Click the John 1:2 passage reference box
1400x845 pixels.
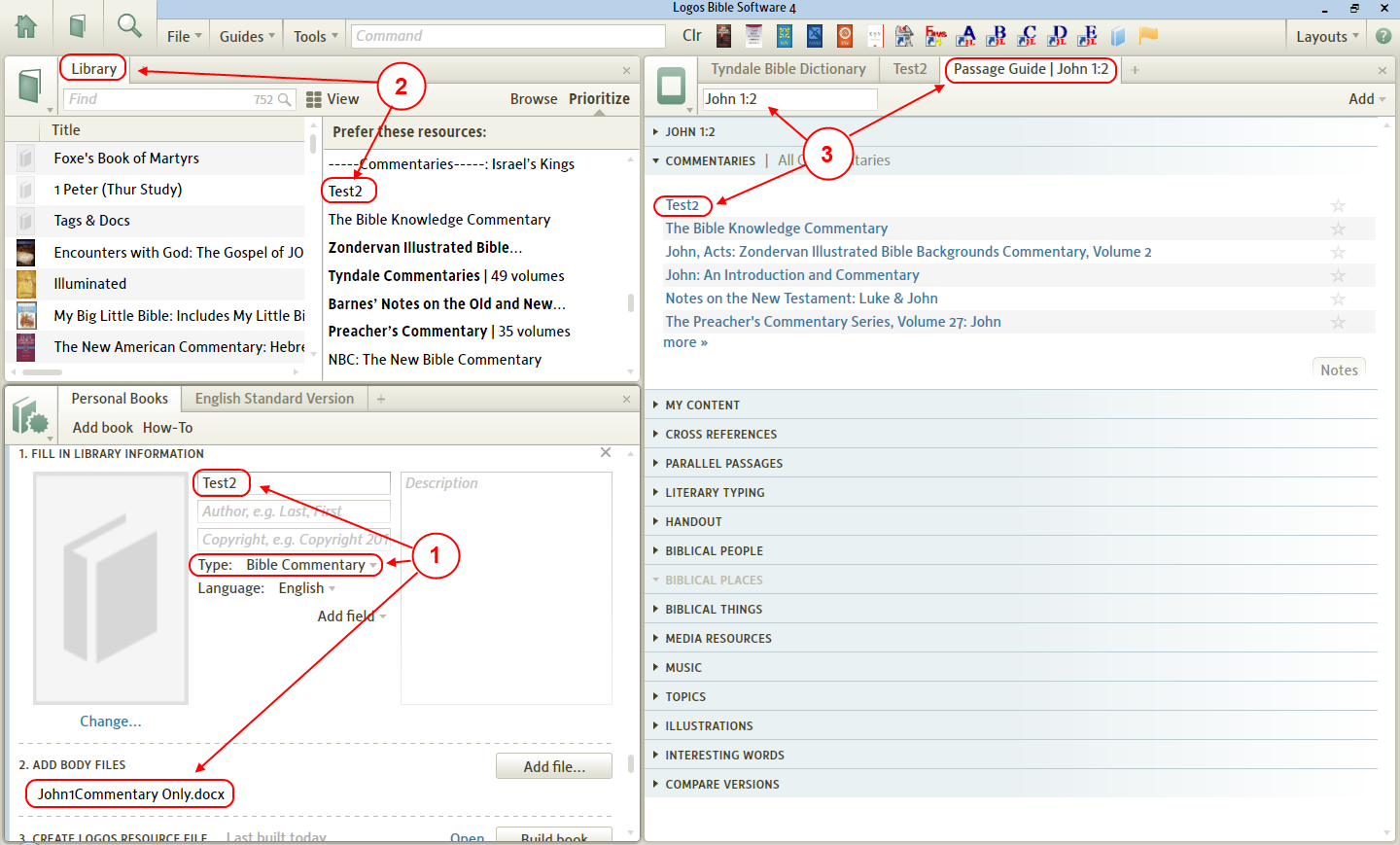789,99
